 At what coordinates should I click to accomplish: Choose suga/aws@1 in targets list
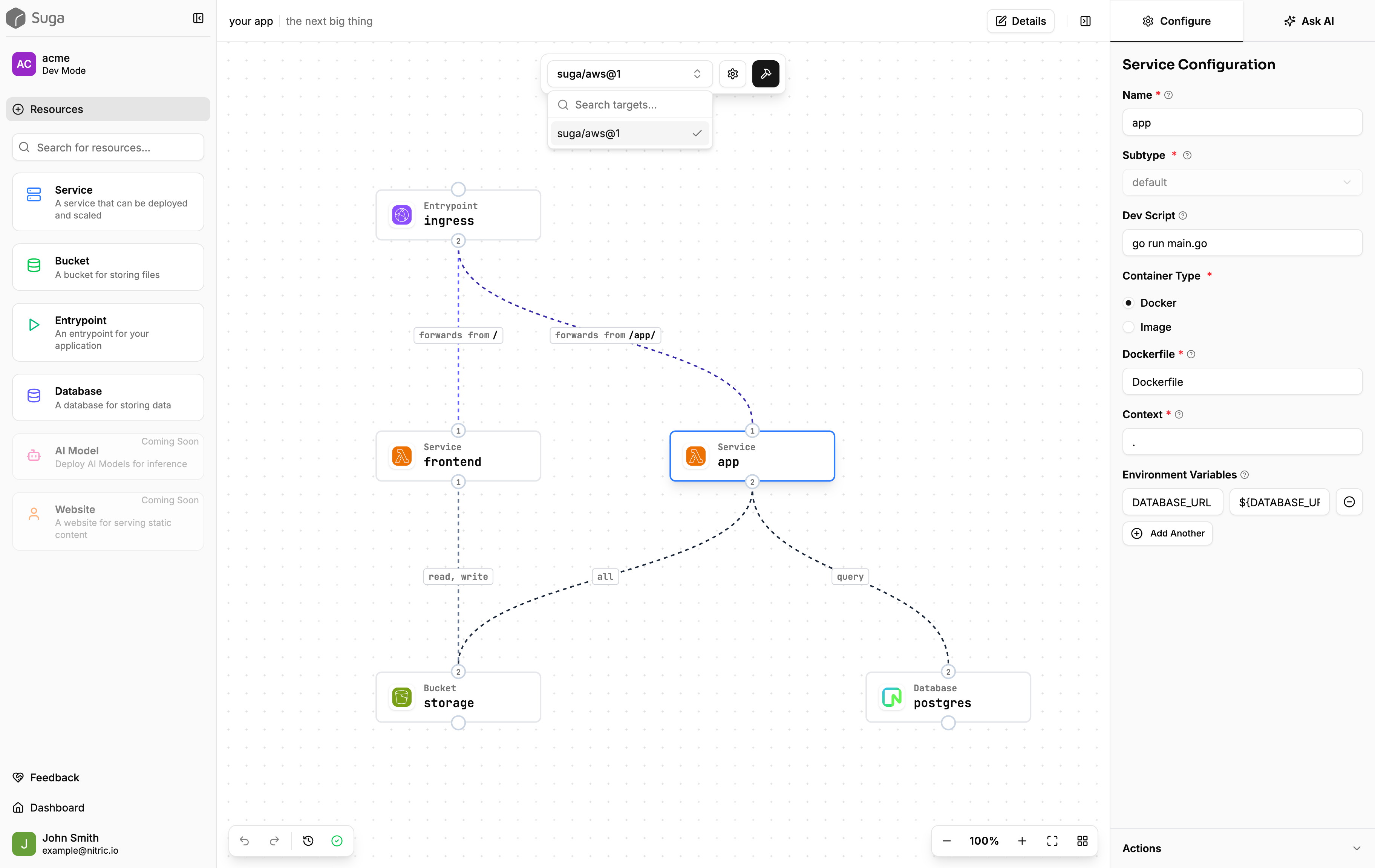[629, 133]
